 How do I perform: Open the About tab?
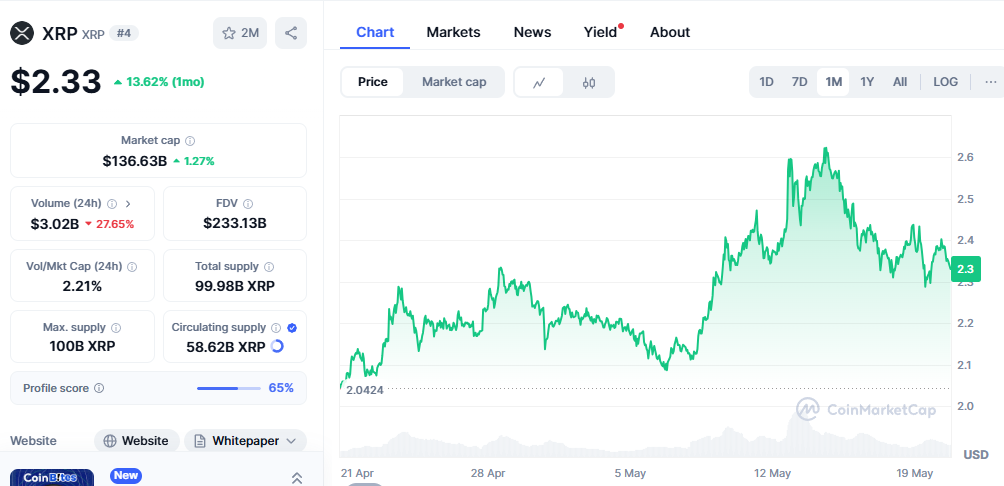coord(670,32)
